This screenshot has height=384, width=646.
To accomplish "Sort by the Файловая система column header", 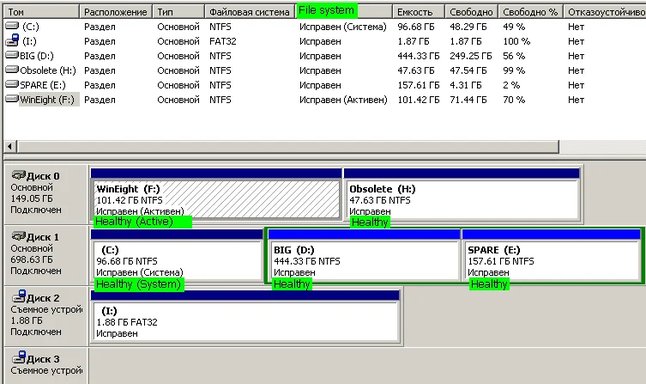I will click(250, 12).
